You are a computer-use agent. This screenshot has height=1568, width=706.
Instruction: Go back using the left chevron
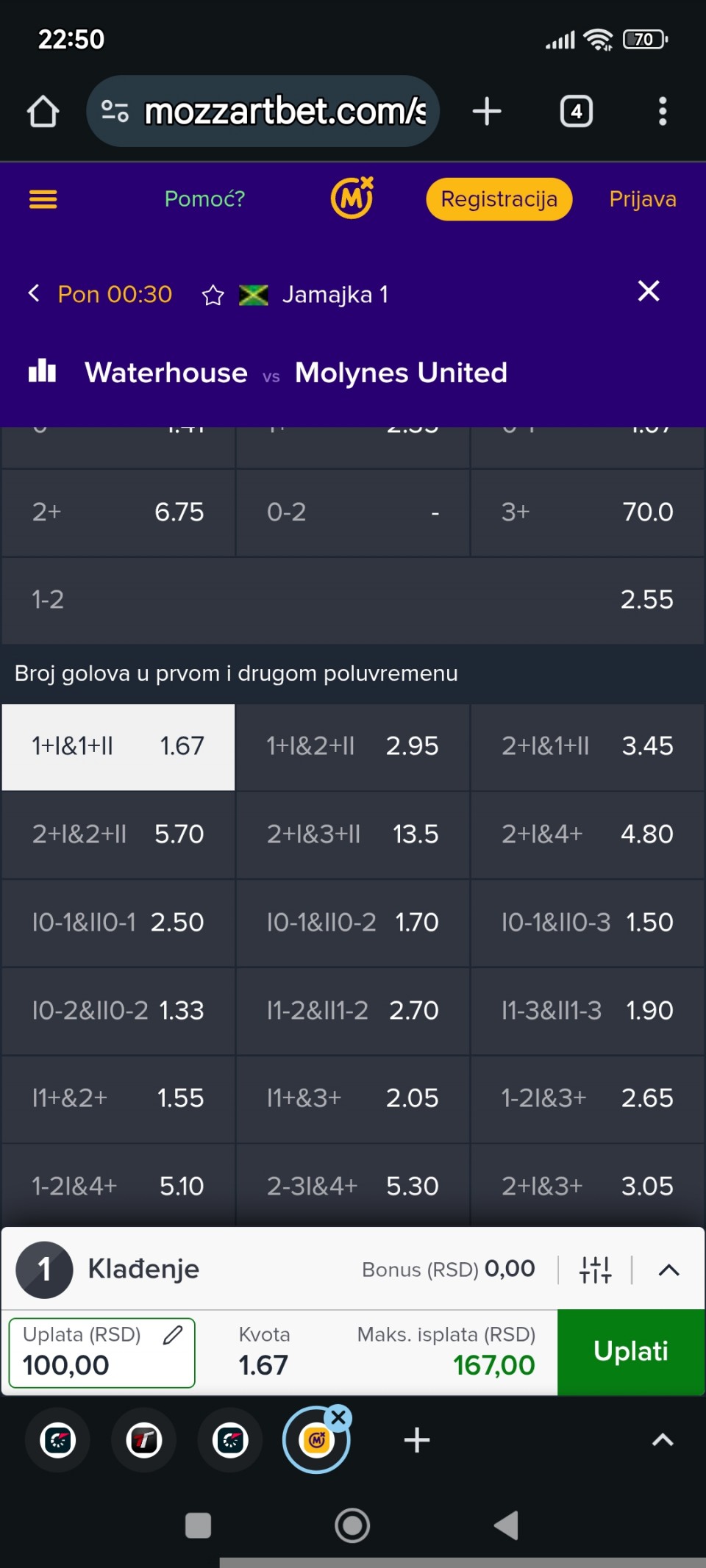tap(34, 294)
